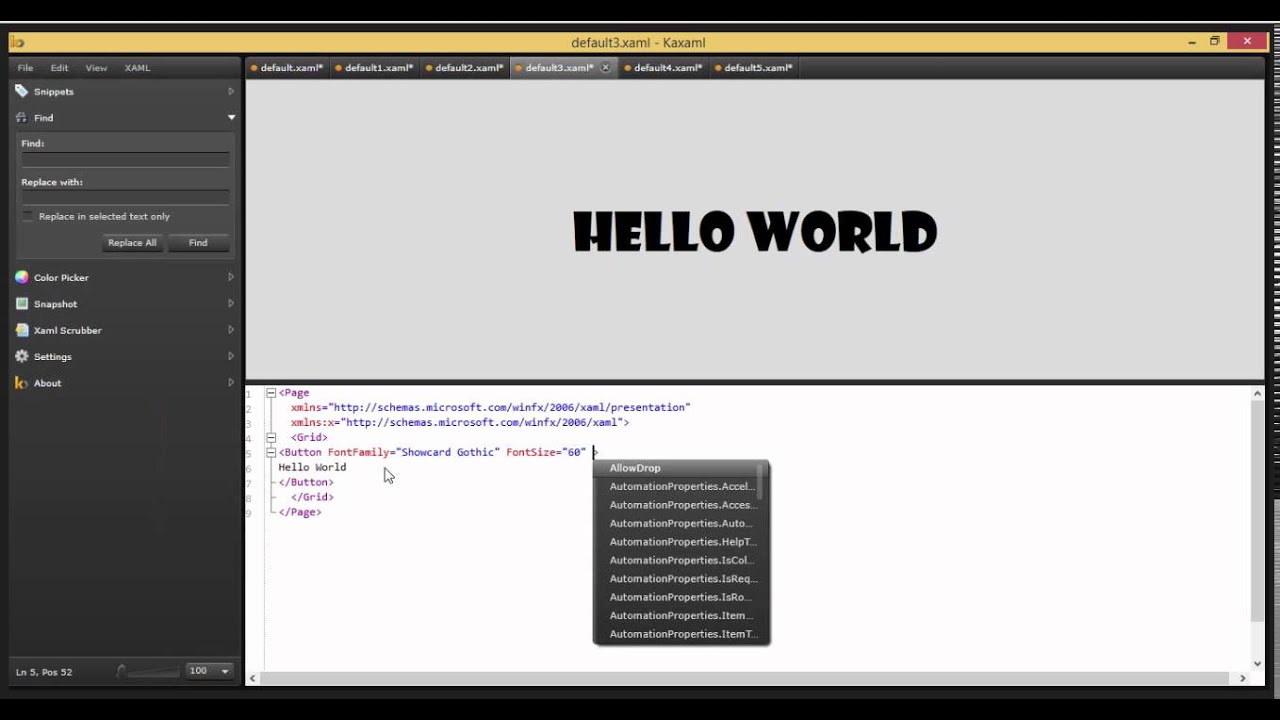1280x720 pixels.
Task: Click the autocomplete list scrollbar
Action: point(761,482)
